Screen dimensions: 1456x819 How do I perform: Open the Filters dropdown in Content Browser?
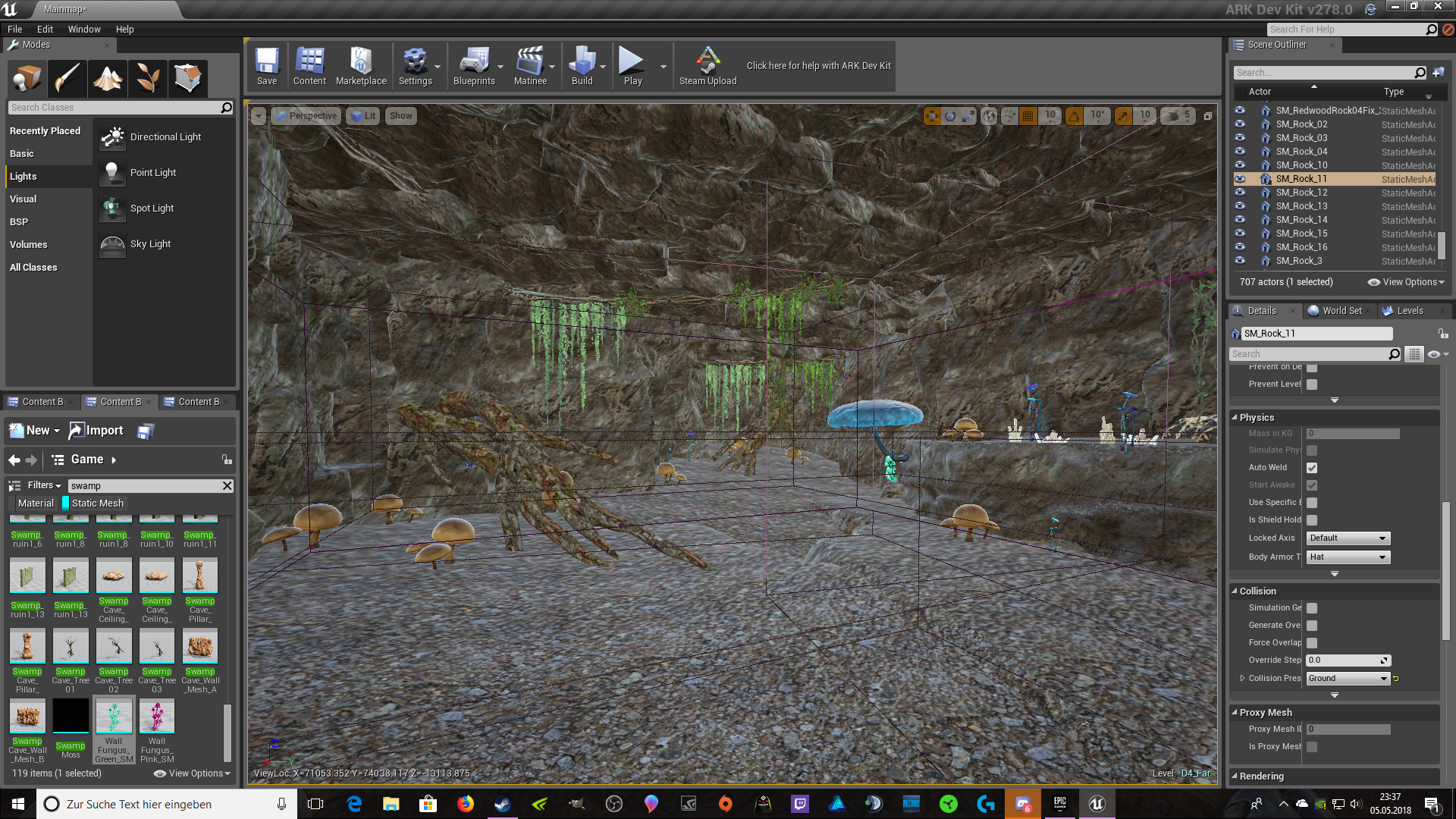[44, 485]
